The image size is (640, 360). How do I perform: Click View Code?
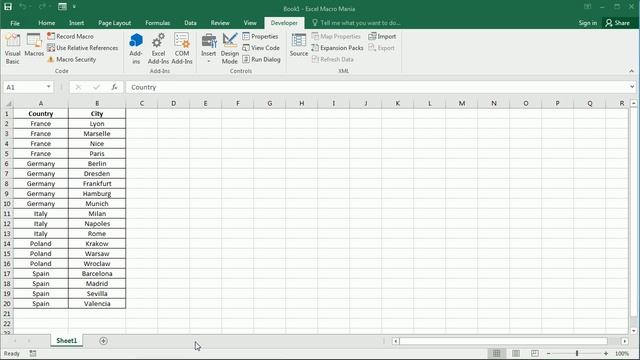click(x=261, y=48)
